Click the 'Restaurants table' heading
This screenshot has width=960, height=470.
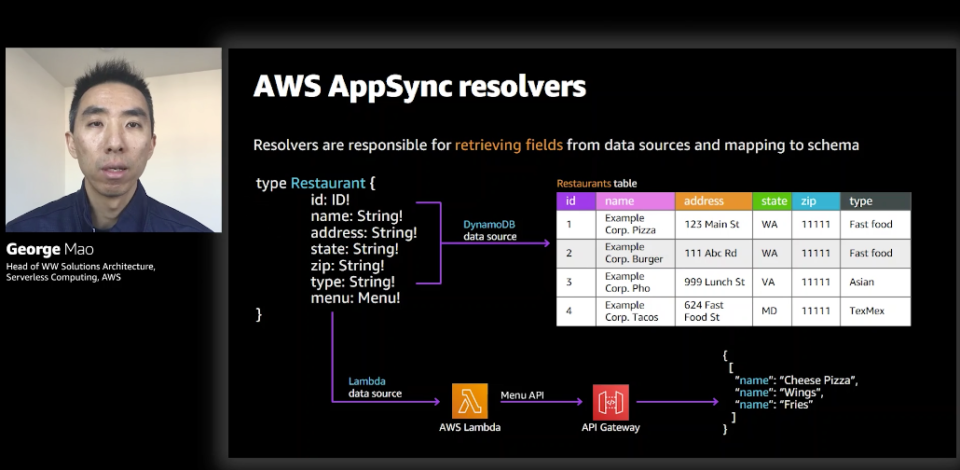click(x=596, y=183)
